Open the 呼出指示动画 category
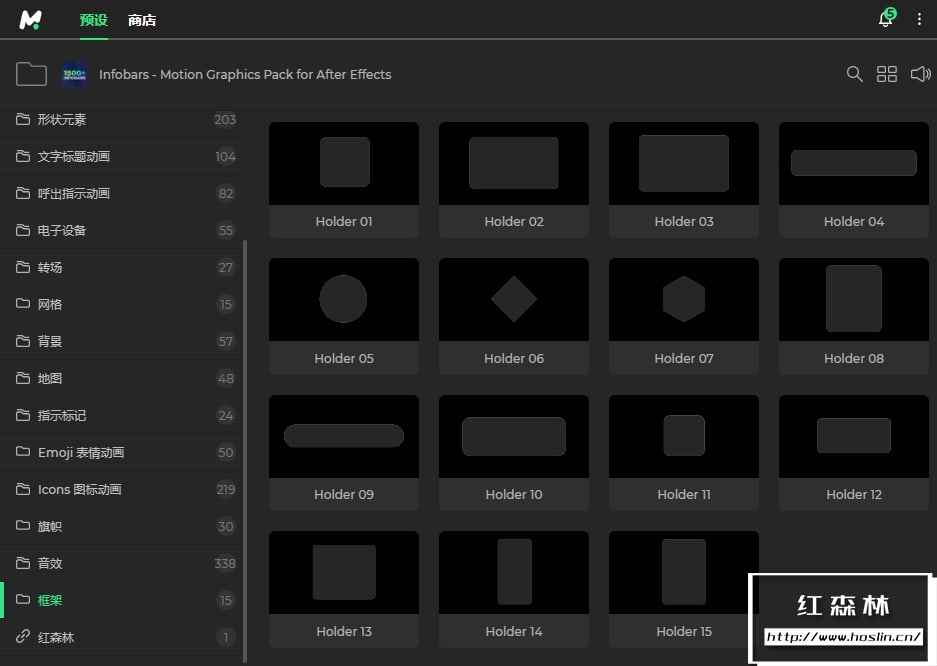Viewport: 937px width, 666px height. coord(121,194)
